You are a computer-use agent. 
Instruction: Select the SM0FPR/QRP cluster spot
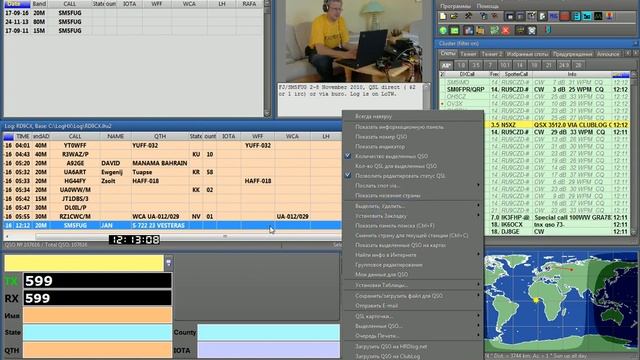535,89
